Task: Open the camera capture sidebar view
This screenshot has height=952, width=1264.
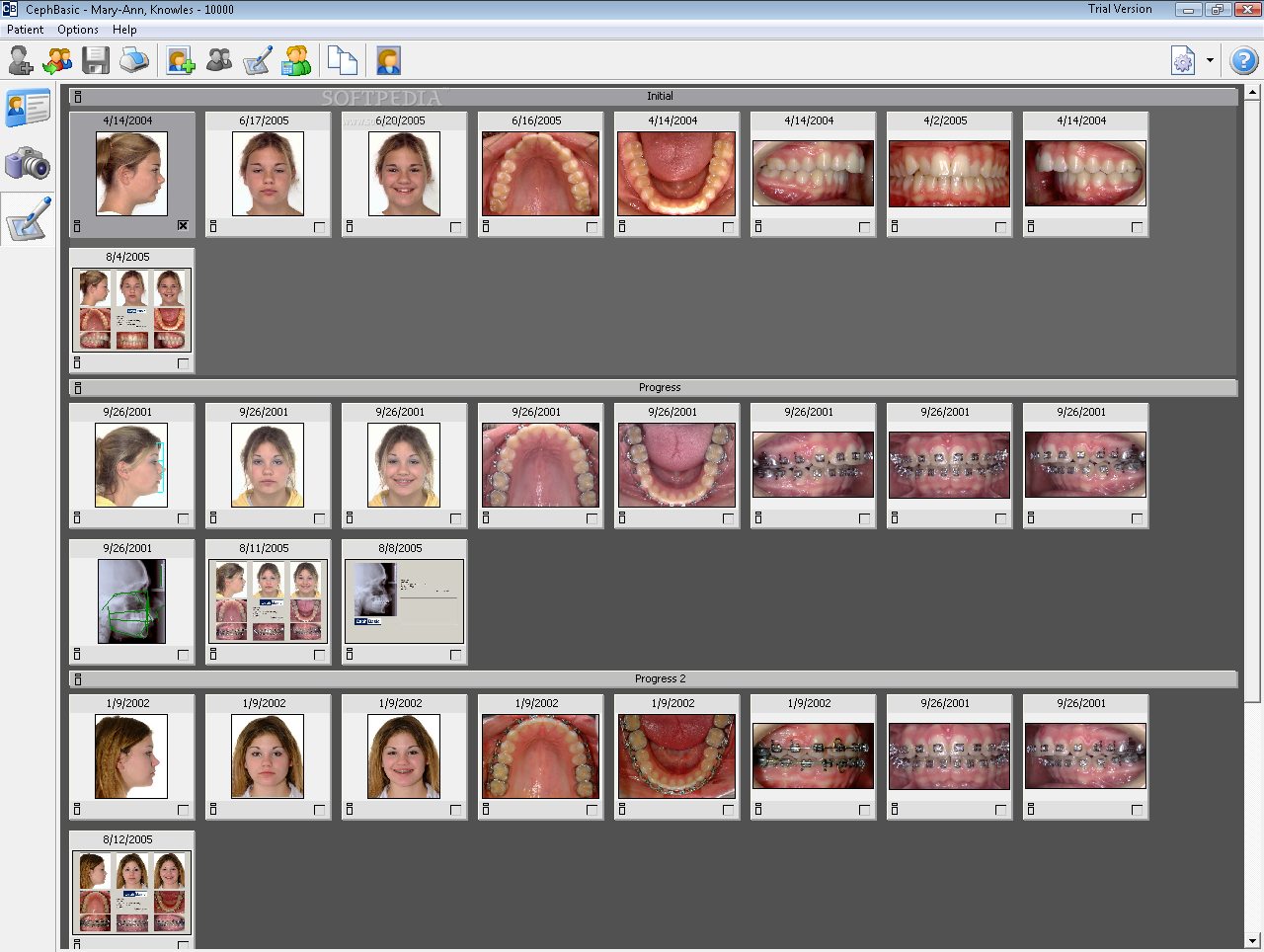Action: pos(28,163)
